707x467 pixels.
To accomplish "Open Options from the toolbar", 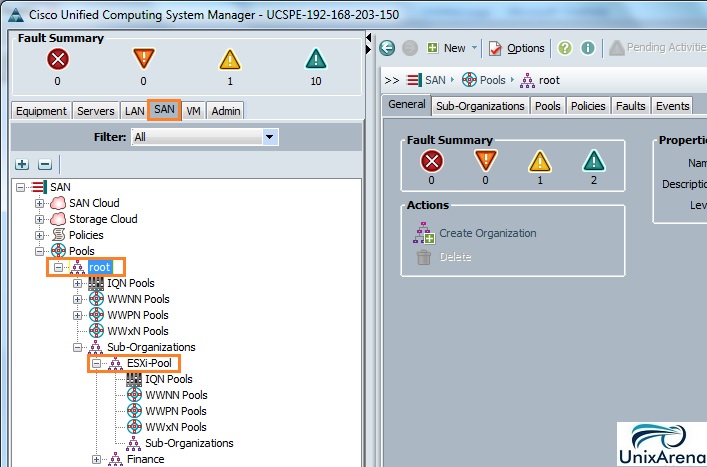I will [x=517, y=48].
